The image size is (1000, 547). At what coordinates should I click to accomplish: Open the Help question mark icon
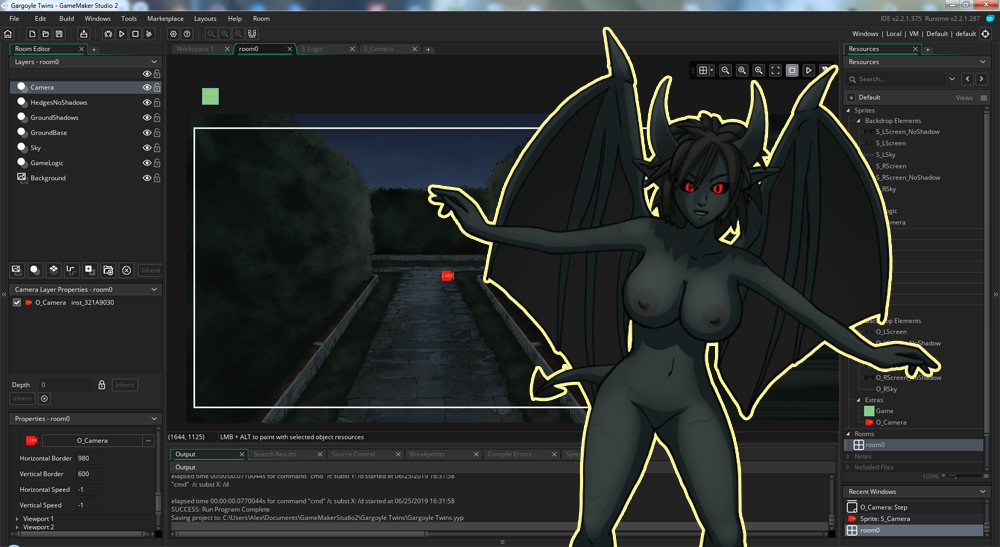(x=187, y=34)
